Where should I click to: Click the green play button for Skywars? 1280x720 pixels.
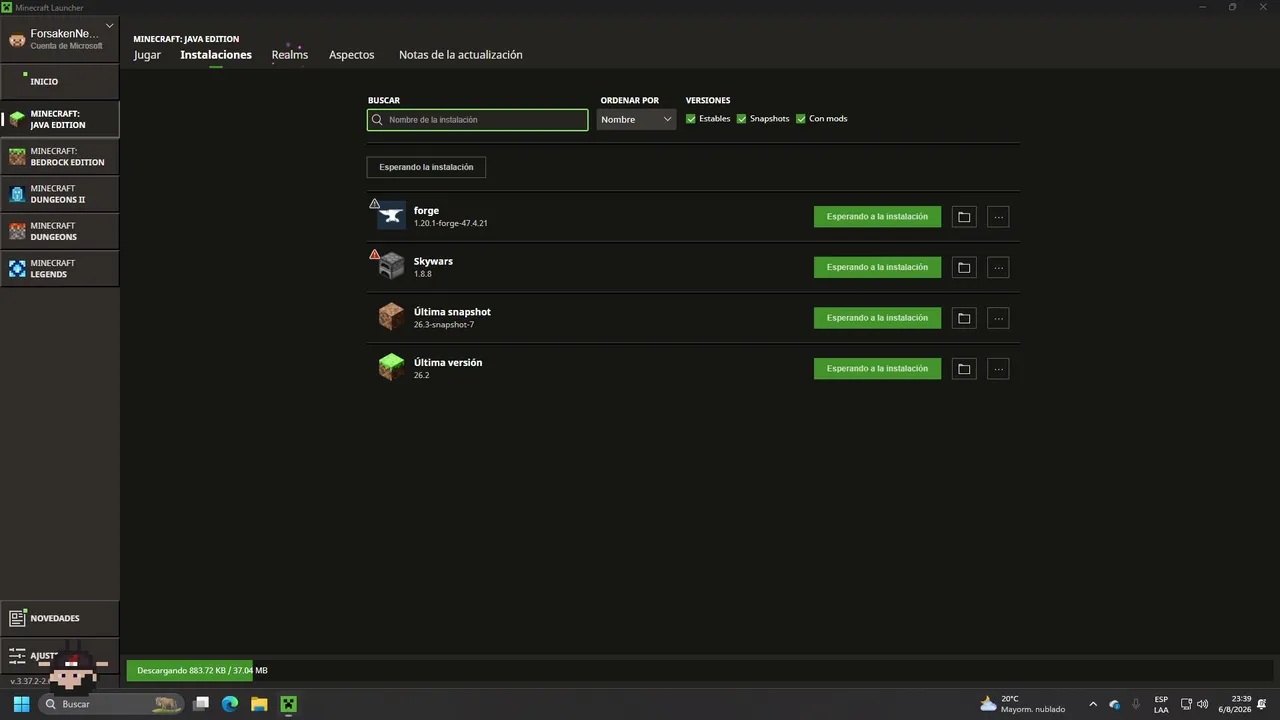pos(877,267)
